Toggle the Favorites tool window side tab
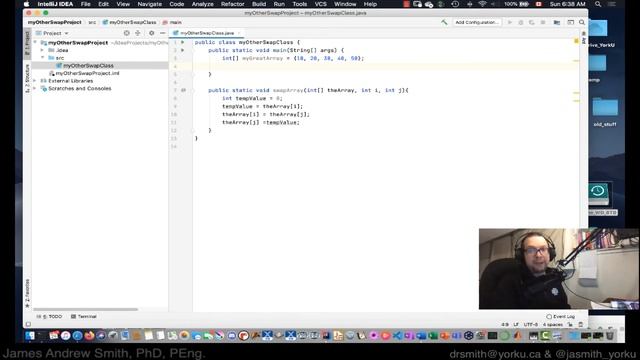 pyautogui.click(x=27, y=293)
